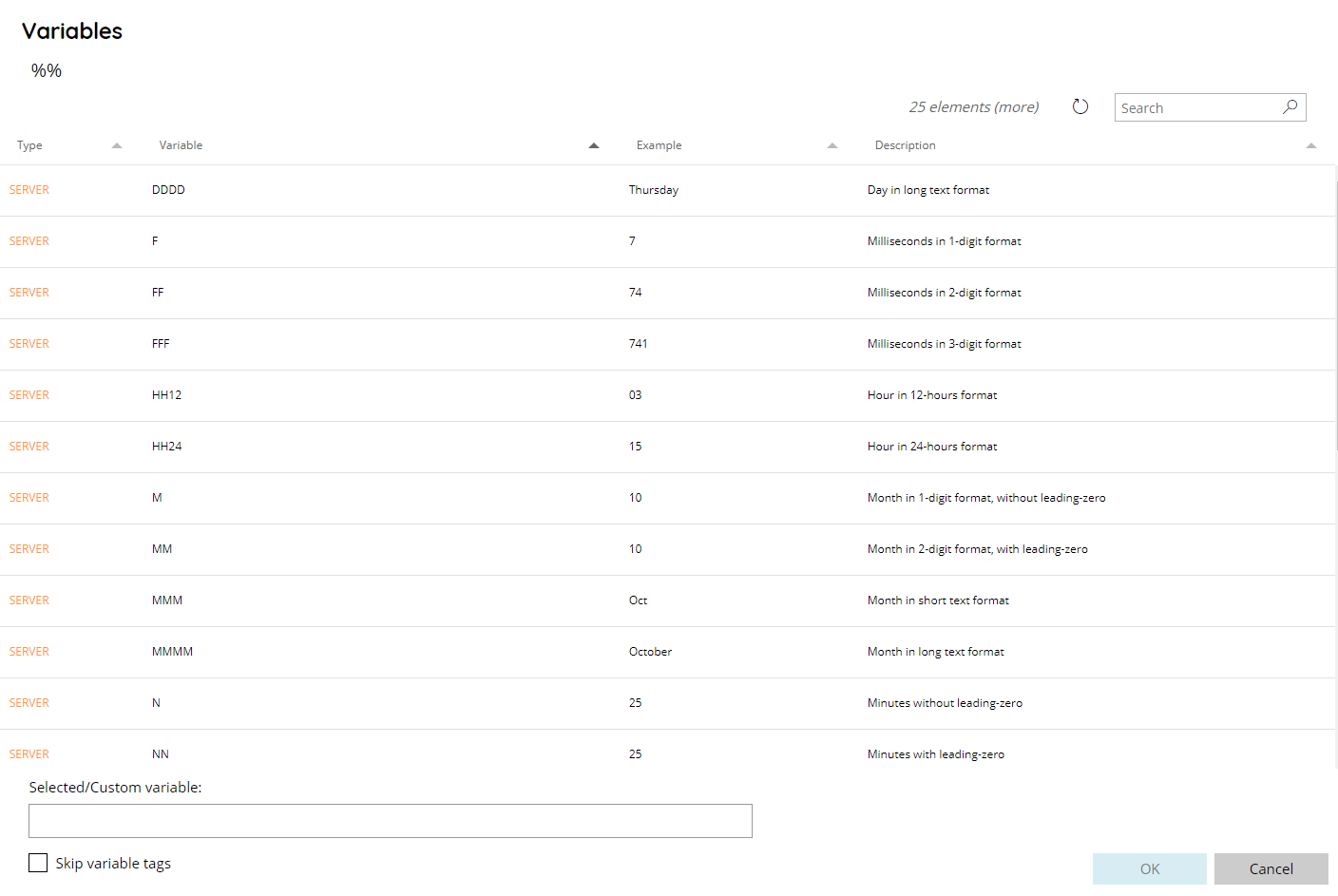
Task: Click 'Hour in 24-hours format' description
Action: click(932, 447)
